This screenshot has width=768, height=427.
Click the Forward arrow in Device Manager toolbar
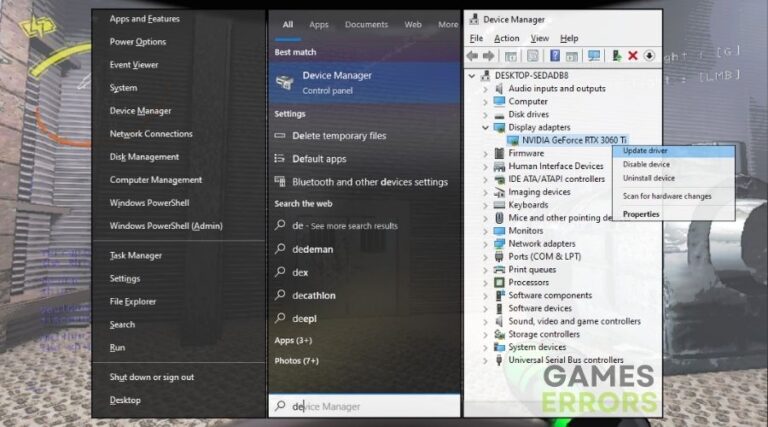pos(488,56)
